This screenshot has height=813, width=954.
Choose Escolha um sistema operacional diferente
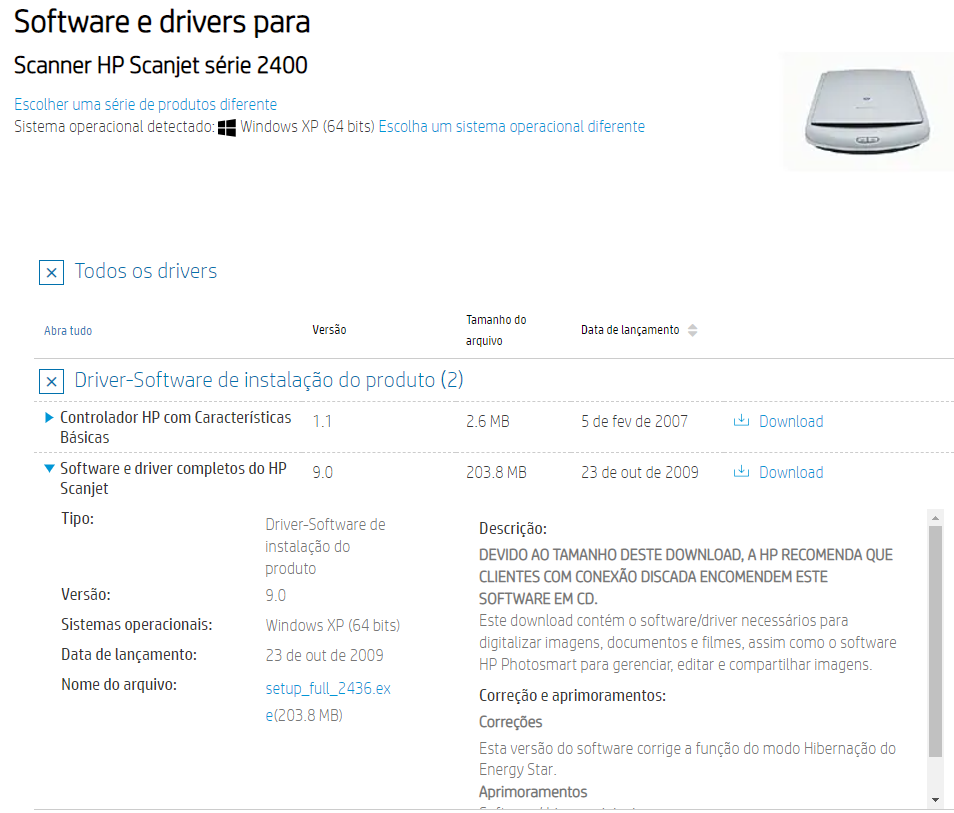pyautogui.click(x=512, y=127)
